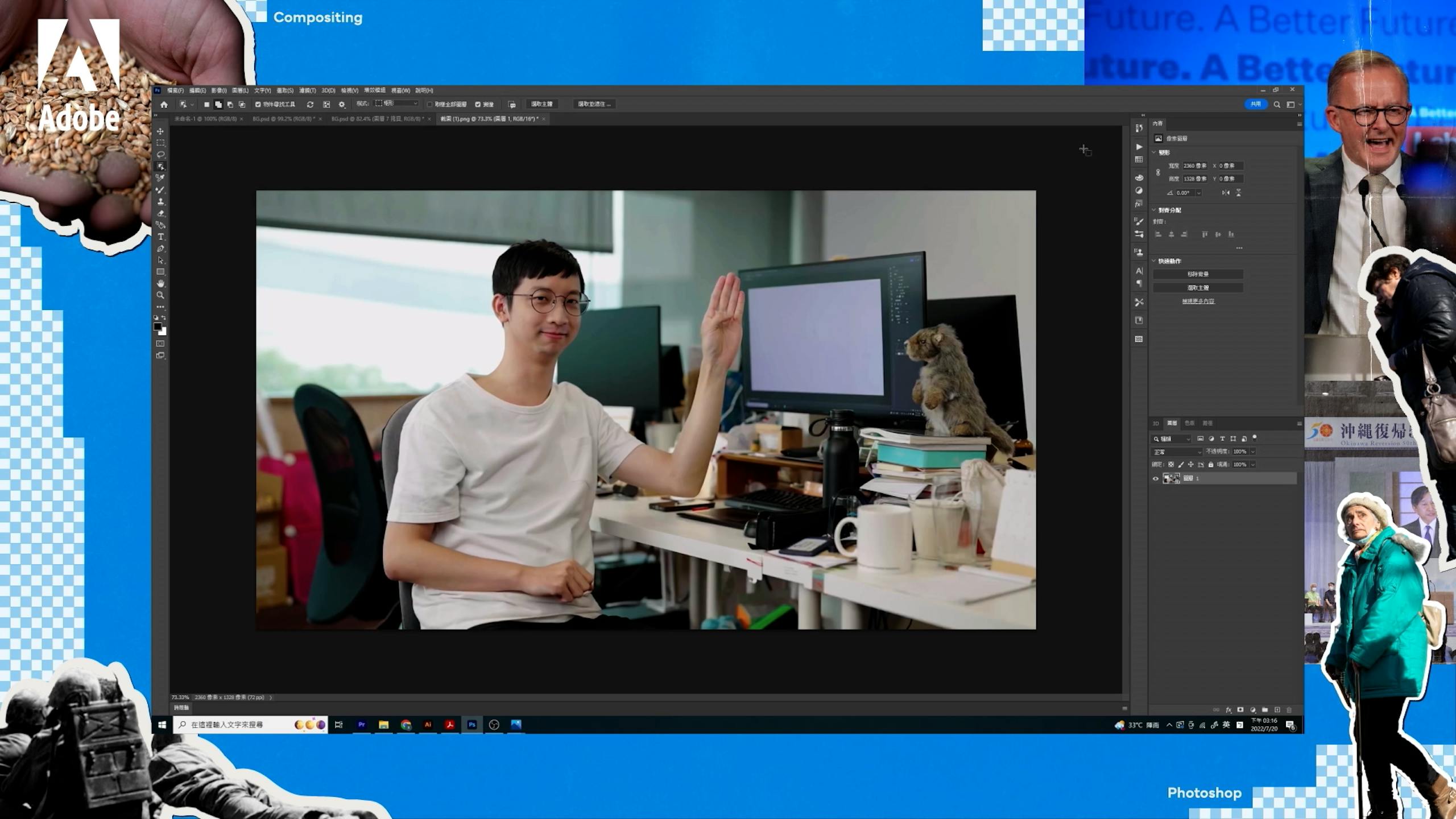Open the 3D(D) menu
The width and height of the screenshot is (1456, 819).
coord(328,90)
